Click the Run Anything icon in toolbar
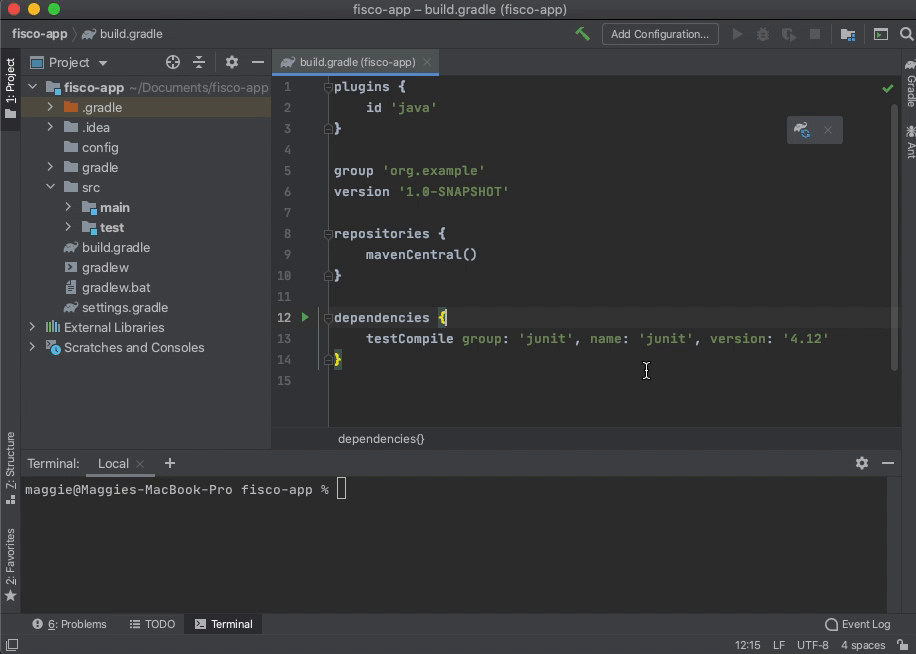This screenshot has height=654, width=916. 881,34
